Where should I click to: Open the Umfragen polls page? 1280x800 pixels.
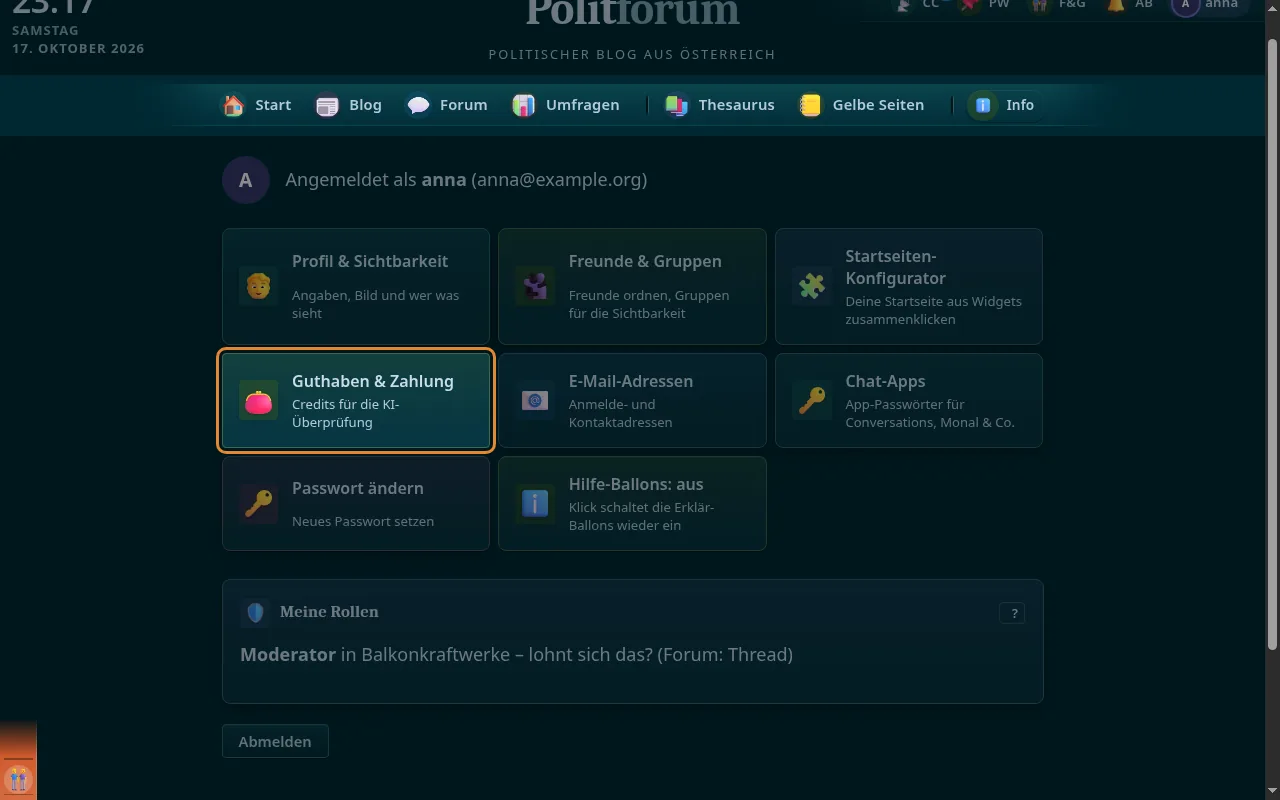click(x=566, y=105)
